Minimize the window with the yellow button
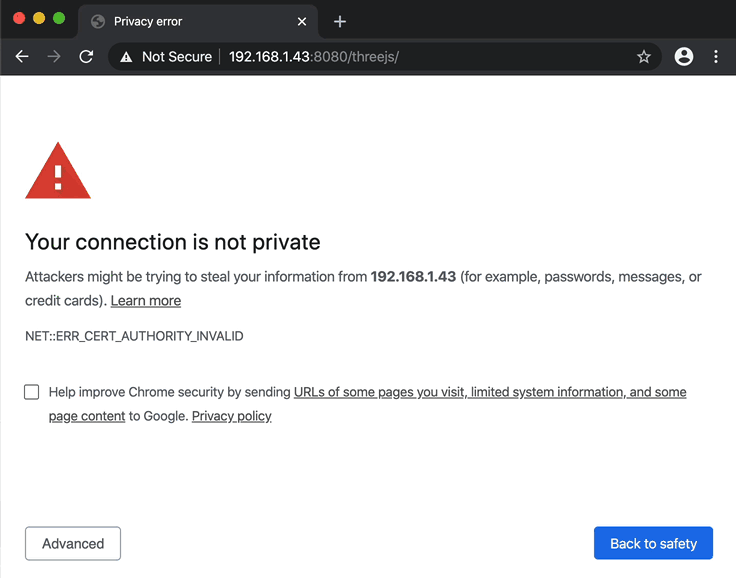Viewport: 736px width, 578px height. [x=39, y=19]
